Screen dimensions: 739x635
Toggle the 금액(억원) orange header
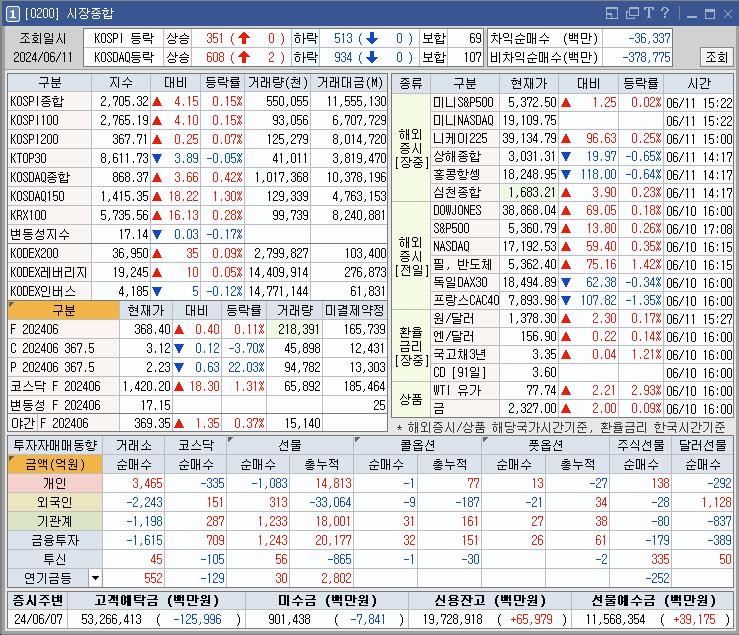55,464
